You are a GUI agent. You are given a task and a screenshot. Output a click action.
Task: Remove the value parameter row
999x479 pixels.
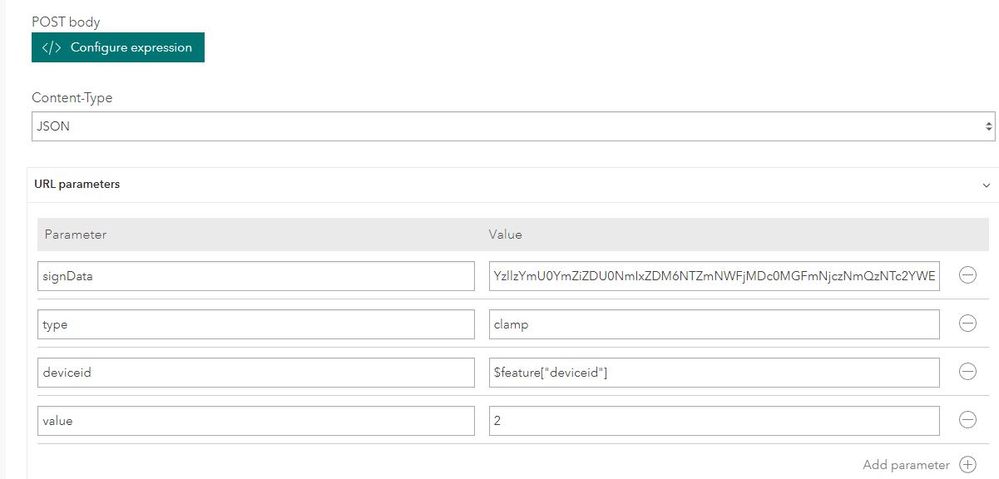tap(967, 420)
